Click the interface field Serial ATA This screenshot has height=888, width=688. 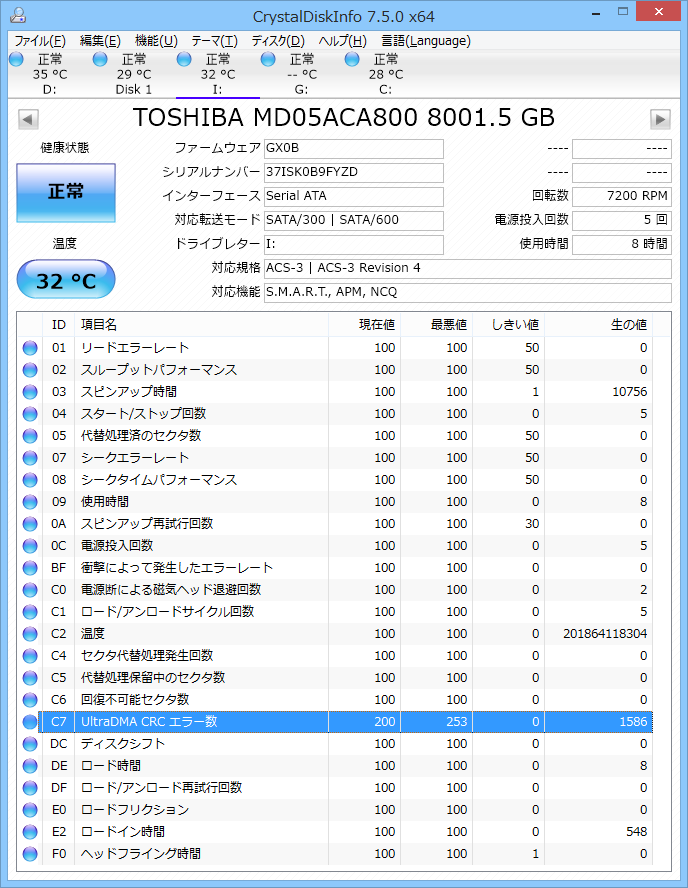(x=354, y=197)
